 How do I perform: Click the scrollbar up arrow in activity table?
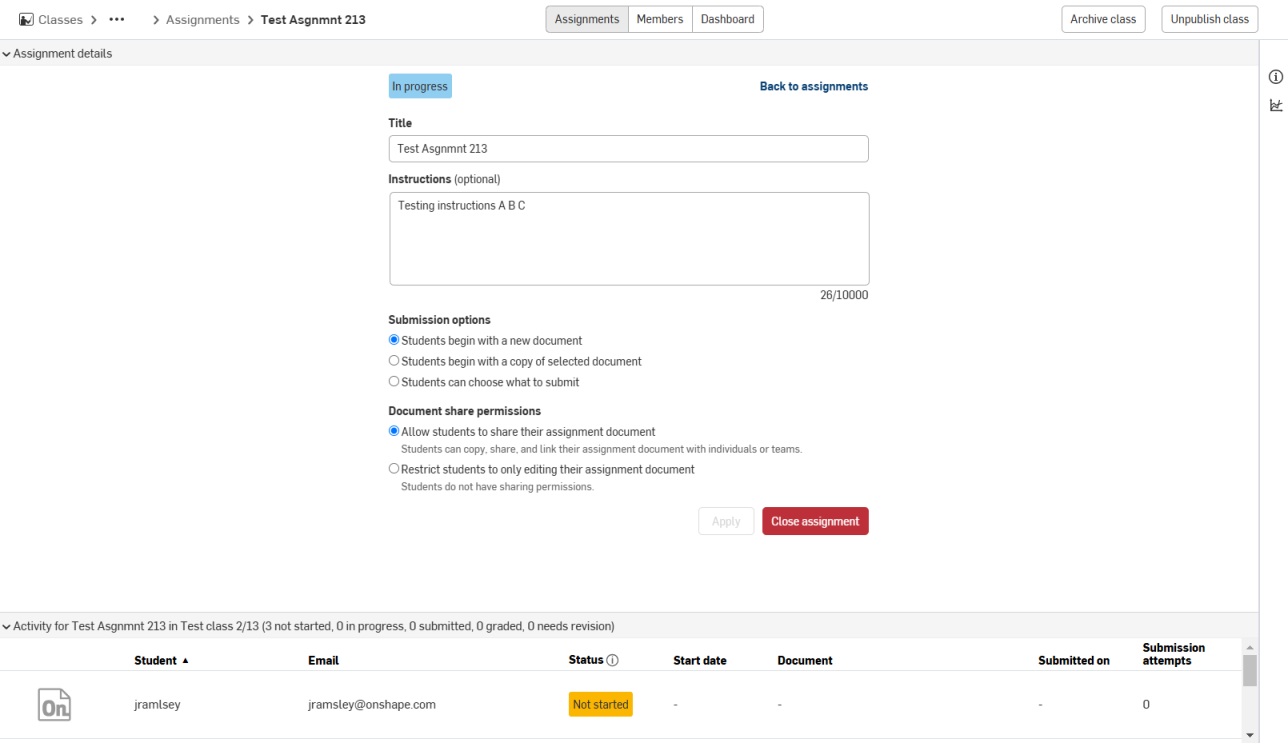point(1250,648)
